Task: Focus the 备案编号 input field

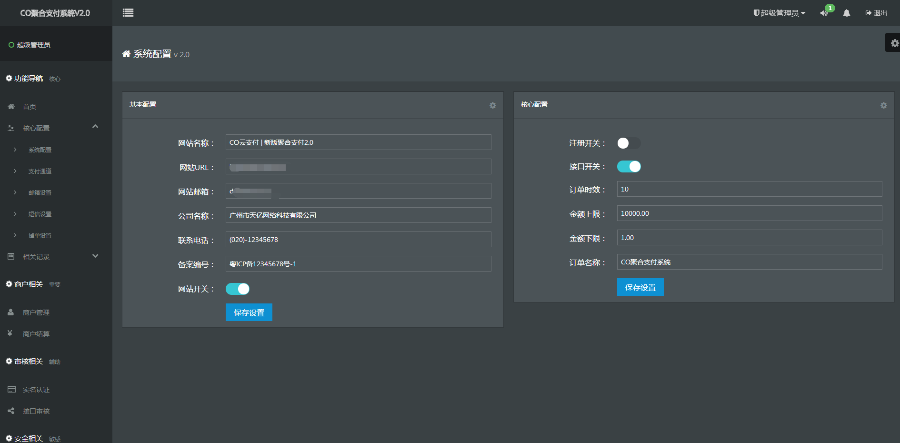Action: [359, 264]
